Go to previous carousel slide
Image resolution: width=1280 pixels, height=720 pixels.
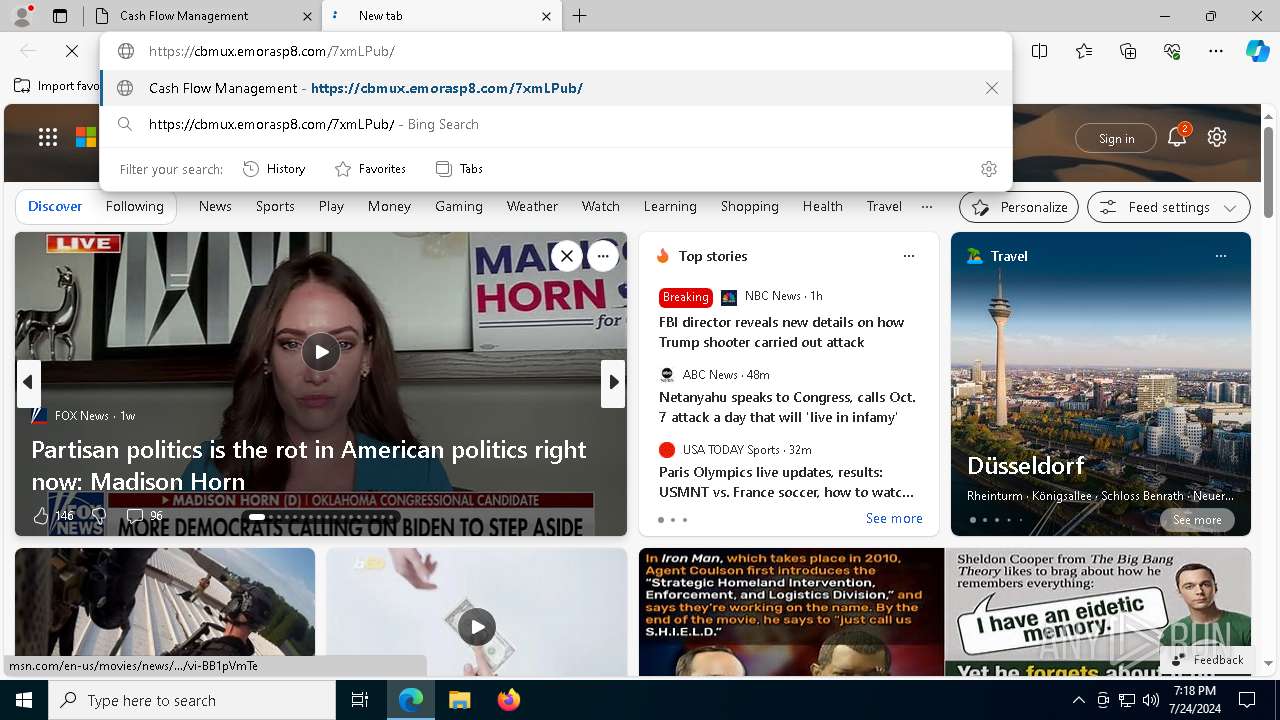pyautogui.click(x=28, y=382)
